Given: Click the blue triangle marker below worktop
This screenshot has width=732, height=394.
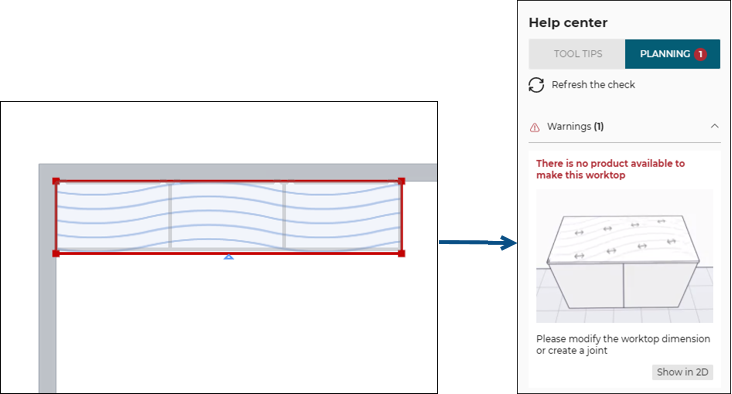Looking at the screenshot, I should [x=228, y=257].
